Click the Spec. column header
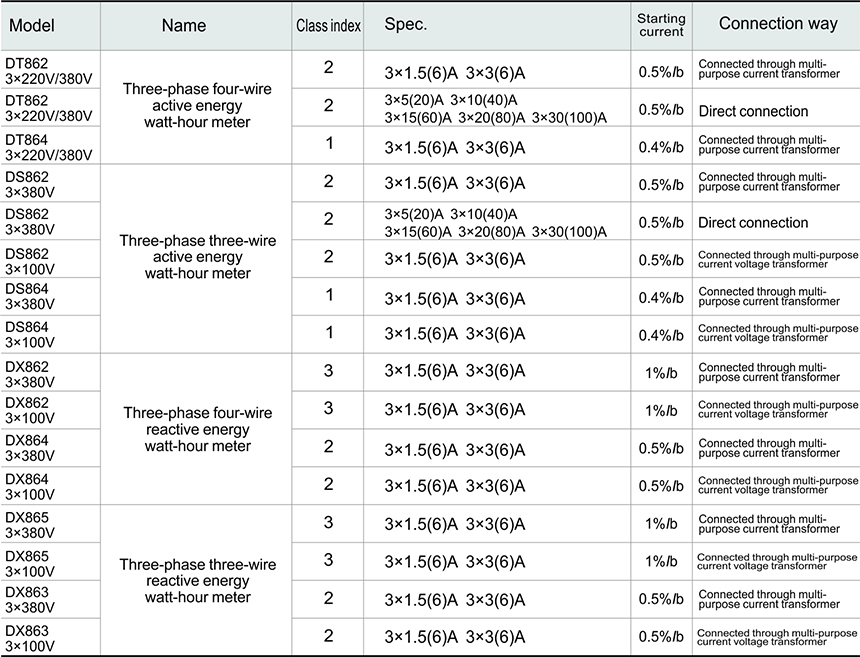 click(x=405, y=25)
